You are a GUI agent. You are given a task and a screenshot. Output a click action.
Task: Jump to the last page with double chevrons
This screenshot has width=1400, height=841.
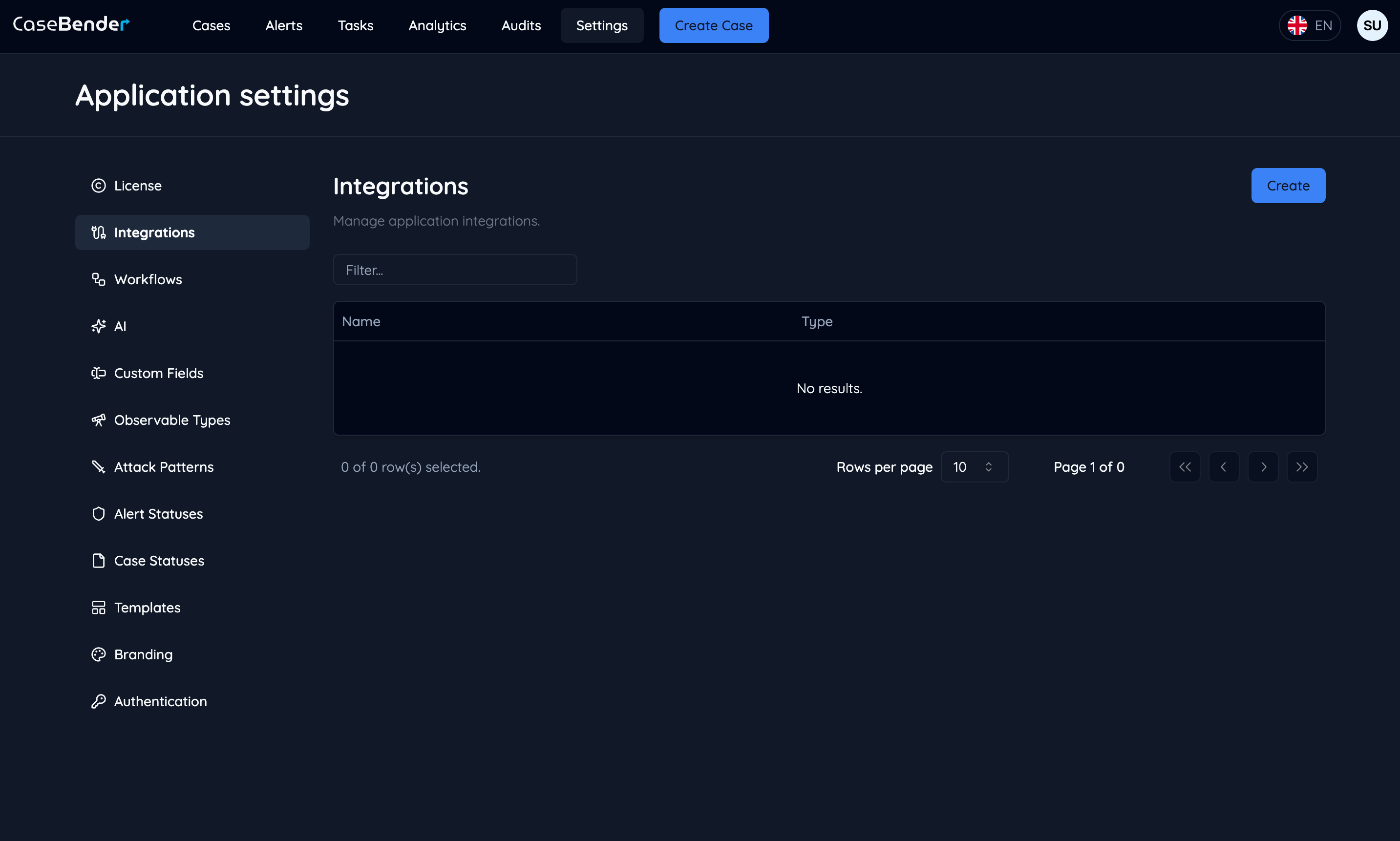pyautogui.click(x=1302, y=466)
